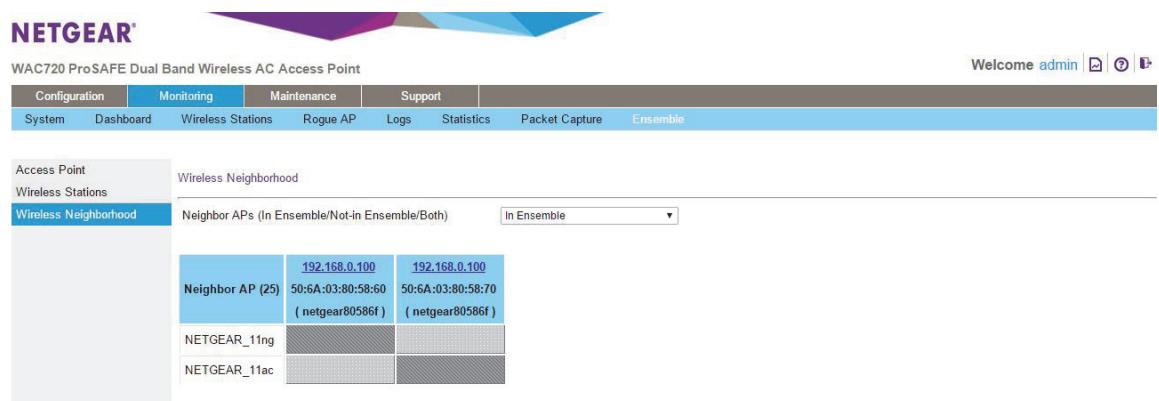This screenshot has height=401, width=1159.
Task: View the Logs submenu
Action: click(x=398, y=119)
